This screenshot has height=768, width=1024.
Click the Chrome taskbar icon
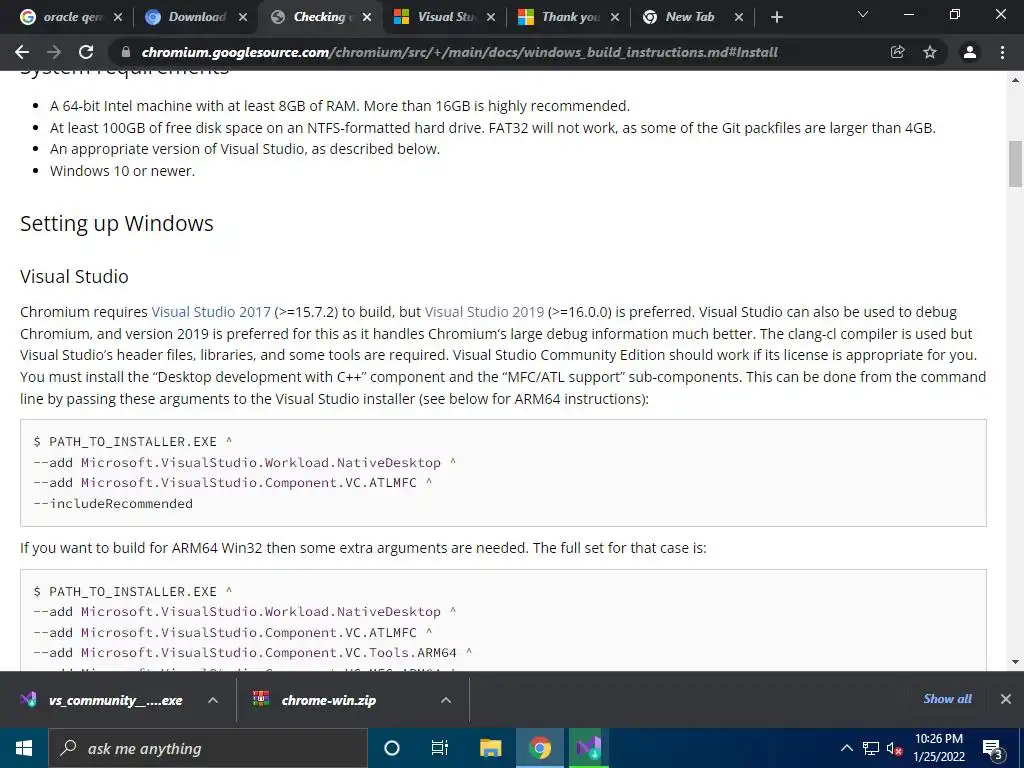click(539, 748)
